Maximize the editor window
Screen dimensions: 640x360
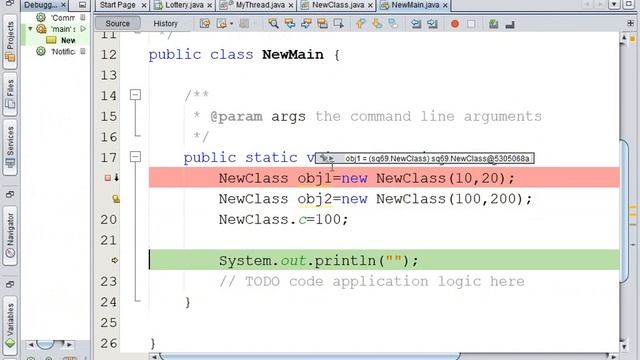click(x=629, y=5)
